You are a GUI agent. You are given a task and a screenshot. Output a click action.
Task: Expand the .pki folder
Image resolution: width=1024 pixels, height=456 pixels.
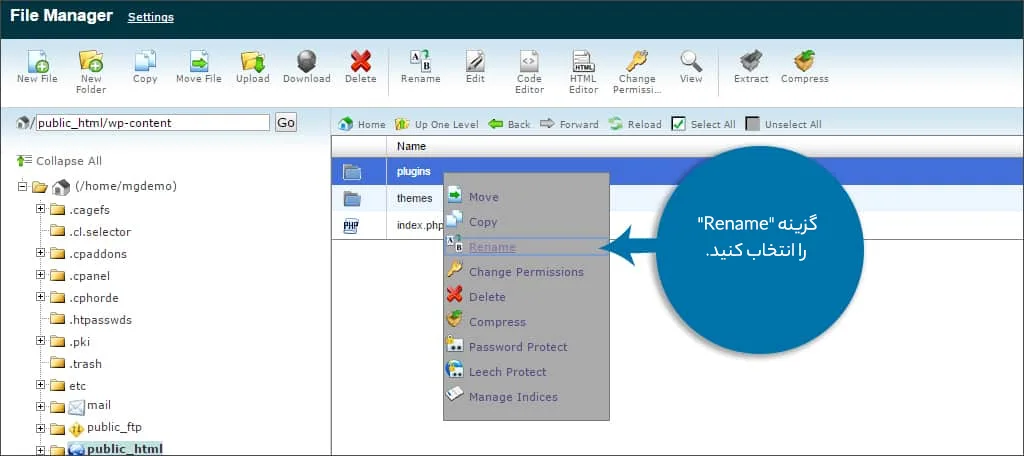(x=40, y=341)
